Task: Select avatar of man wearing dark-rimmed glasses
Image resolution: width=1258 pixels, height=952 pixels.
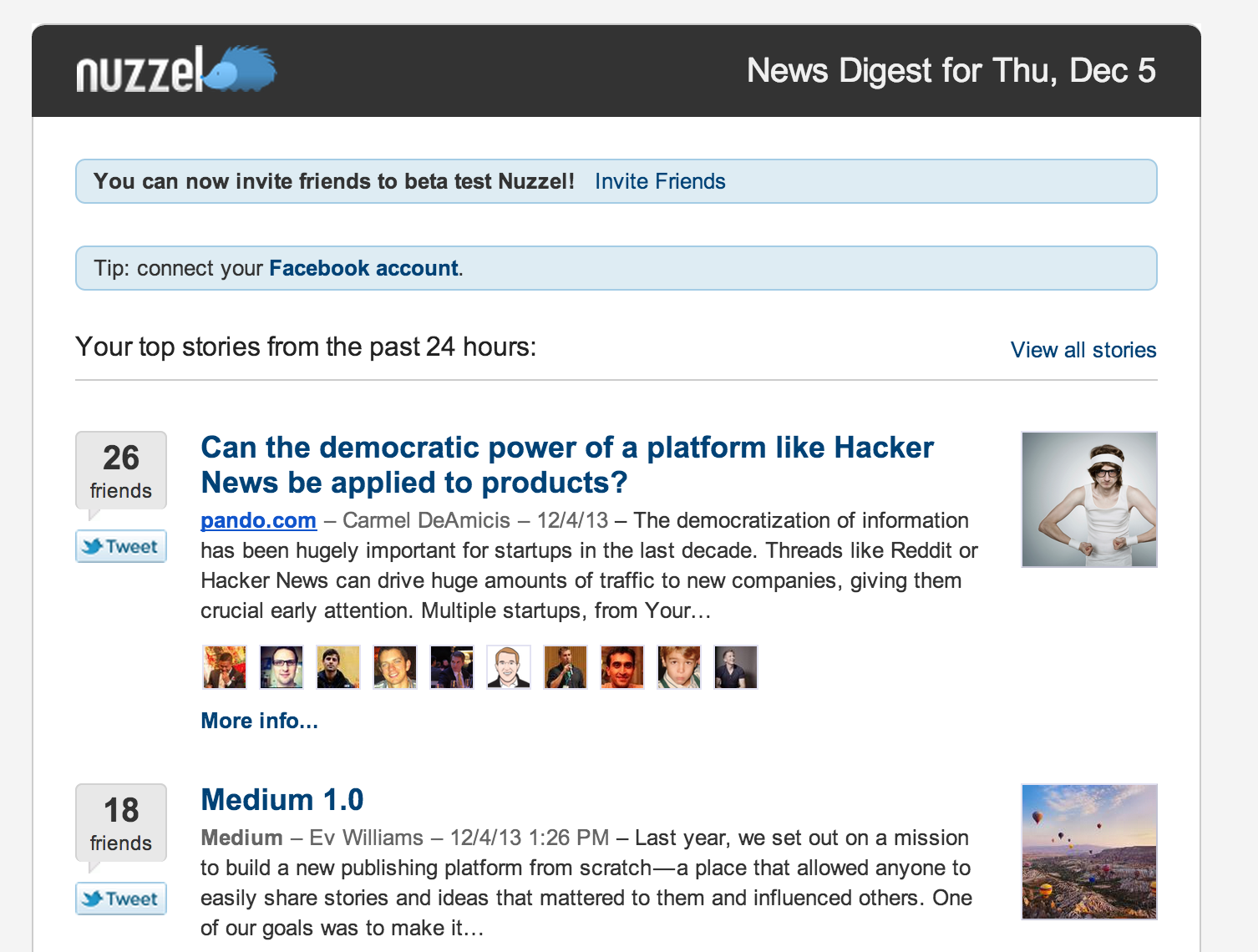Action: point(282,666)
